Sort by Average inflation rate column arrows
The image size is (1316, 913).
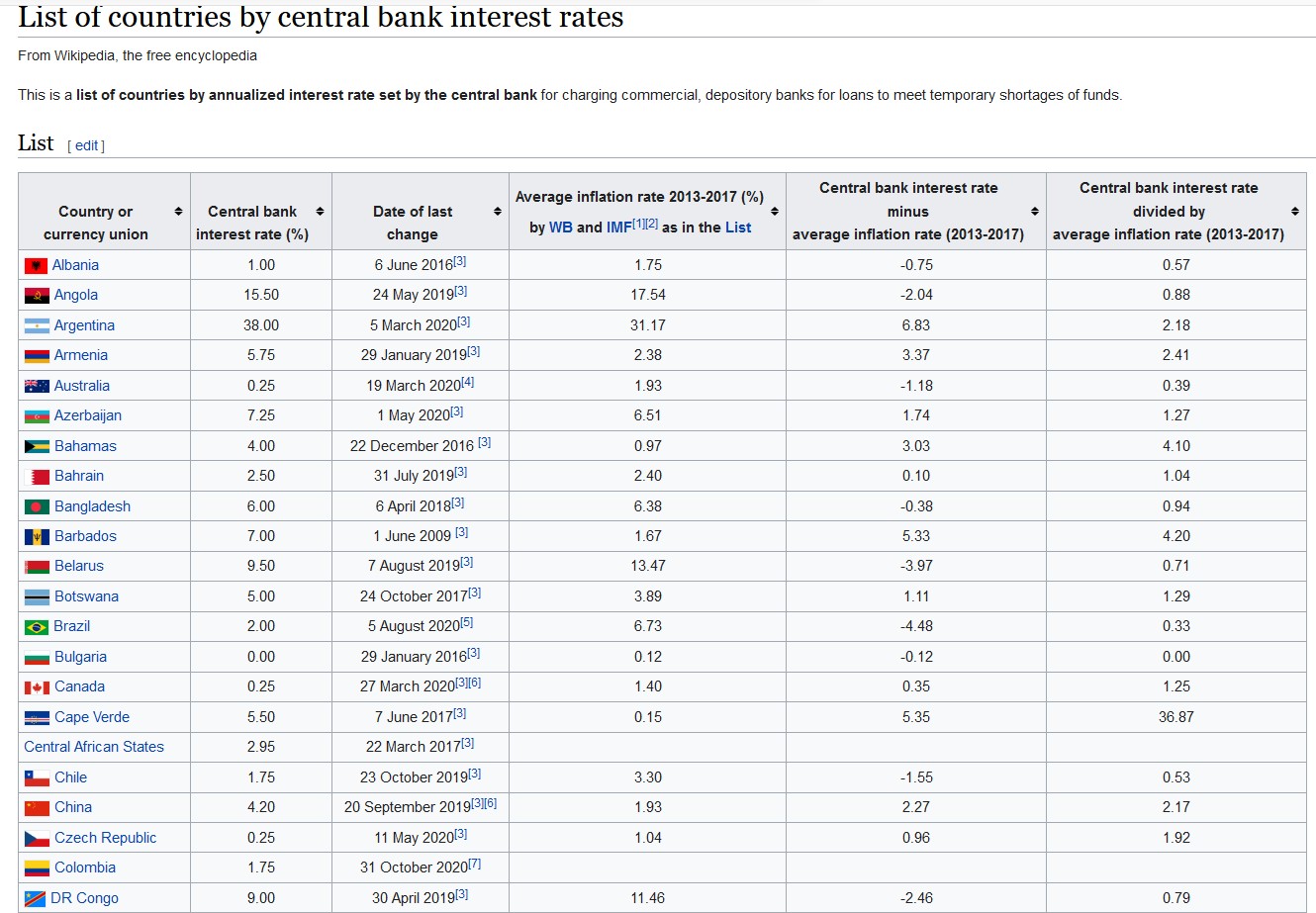774,212
